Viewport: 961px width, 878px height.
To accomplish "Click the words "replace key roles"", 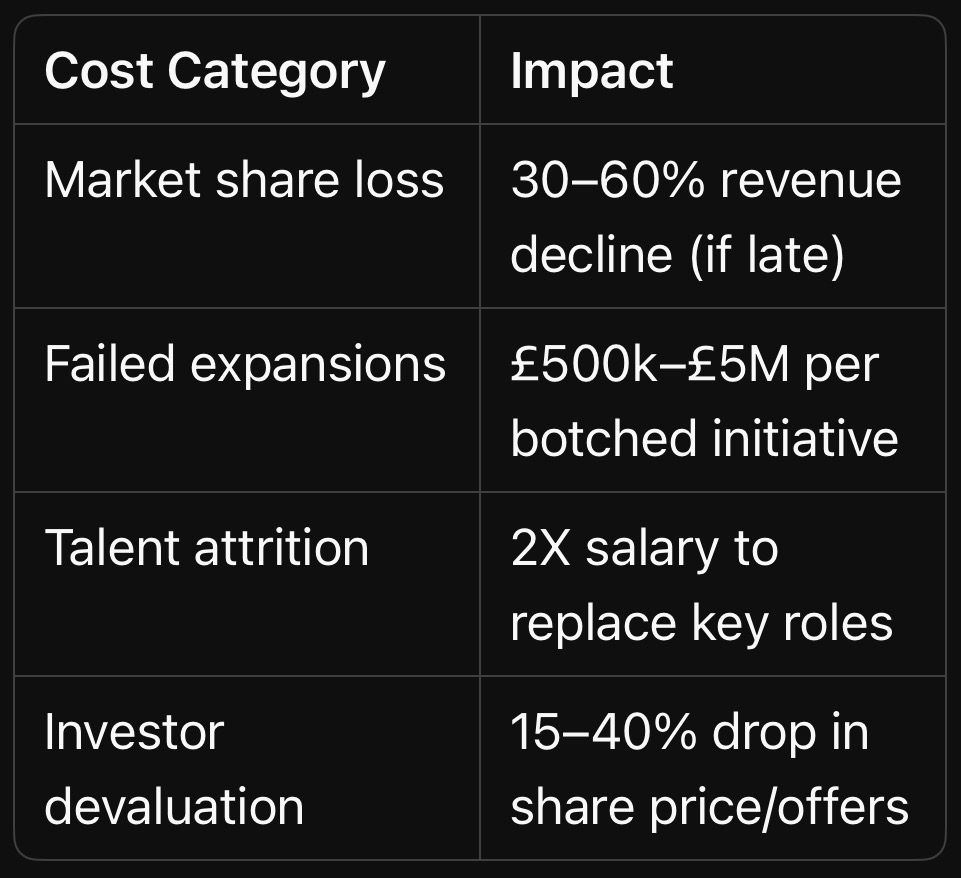I will pos(701,622).
